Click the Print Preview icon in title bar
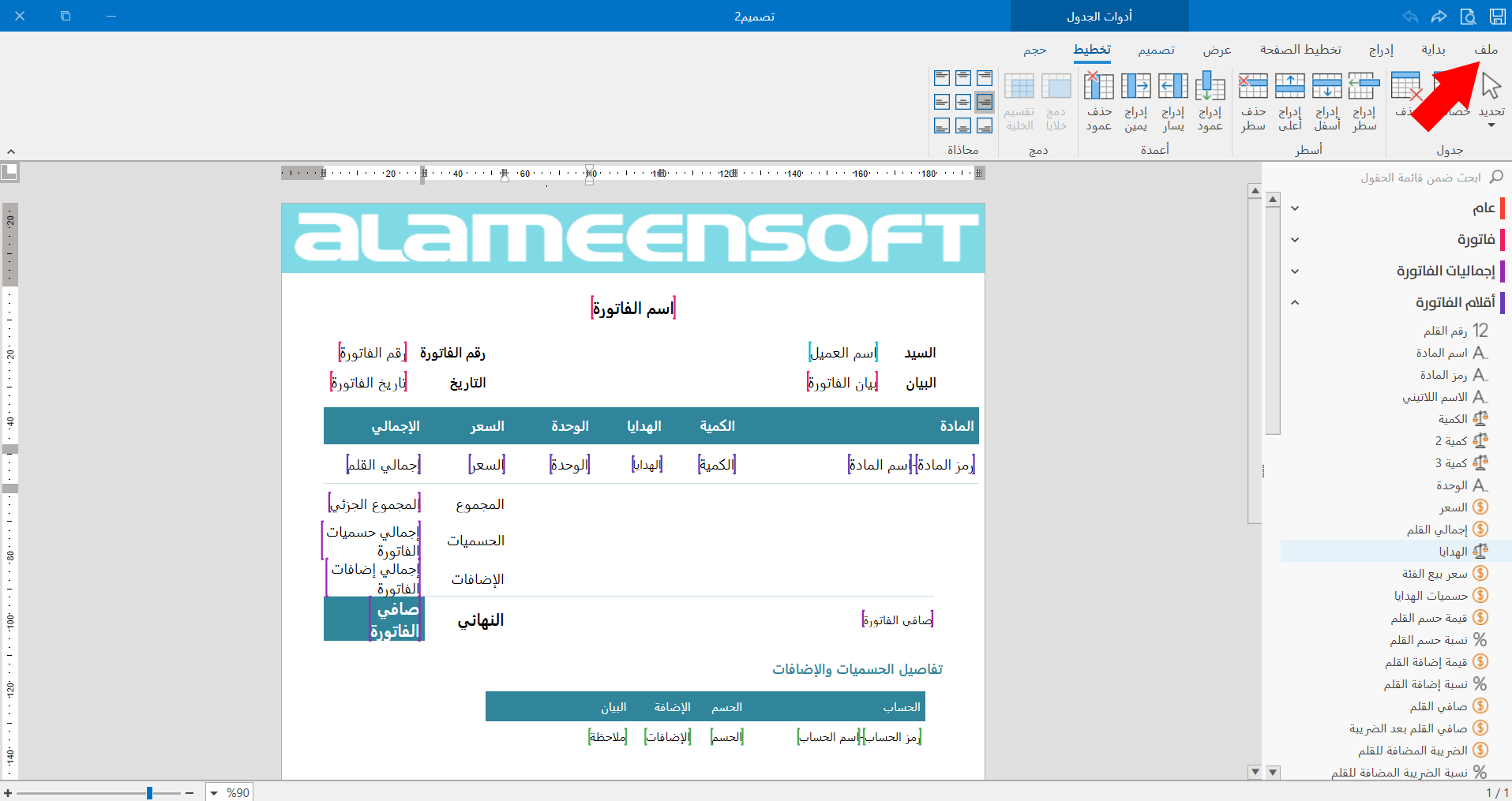Viewport: 1512px width, 801px height. [x=1468, y=16]
